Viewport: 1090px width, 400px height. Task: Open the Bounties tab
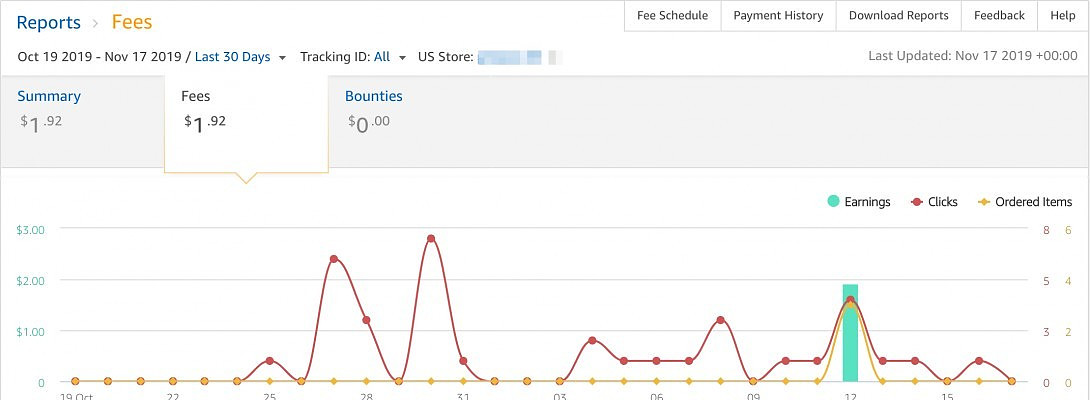[374, 97]
